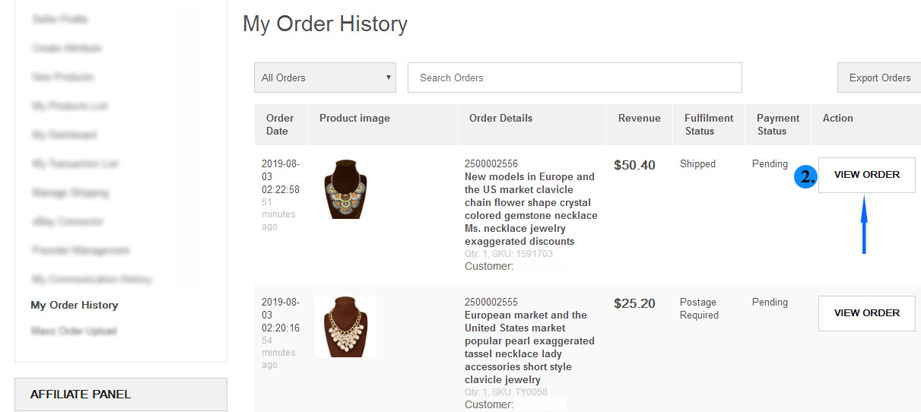Click the Fulfilment Status column header
This screenshot has height=412, width=921.
708,125
